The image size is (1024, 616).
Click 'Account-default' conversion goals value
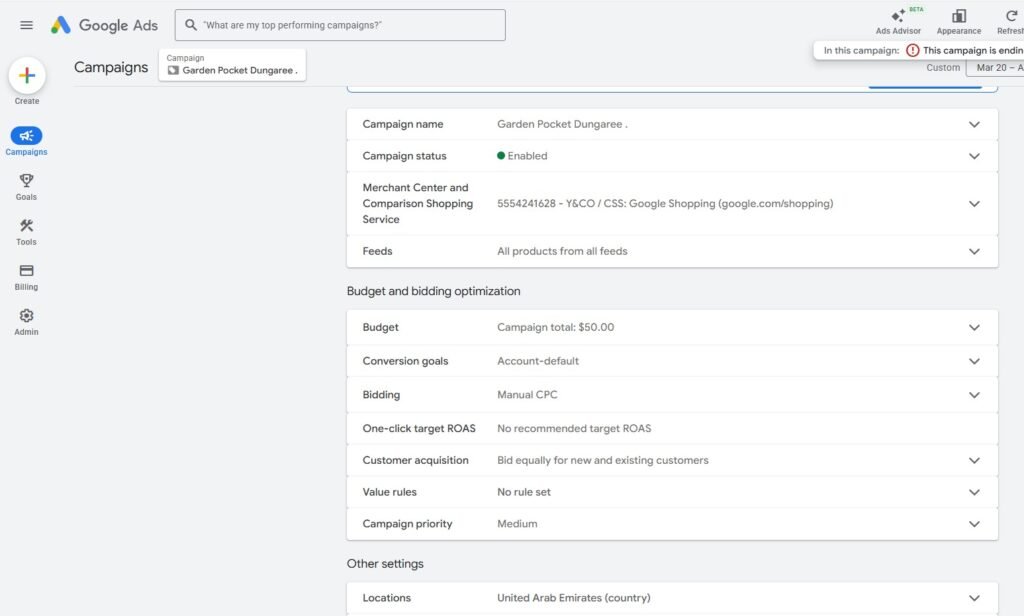pos(537,361)
